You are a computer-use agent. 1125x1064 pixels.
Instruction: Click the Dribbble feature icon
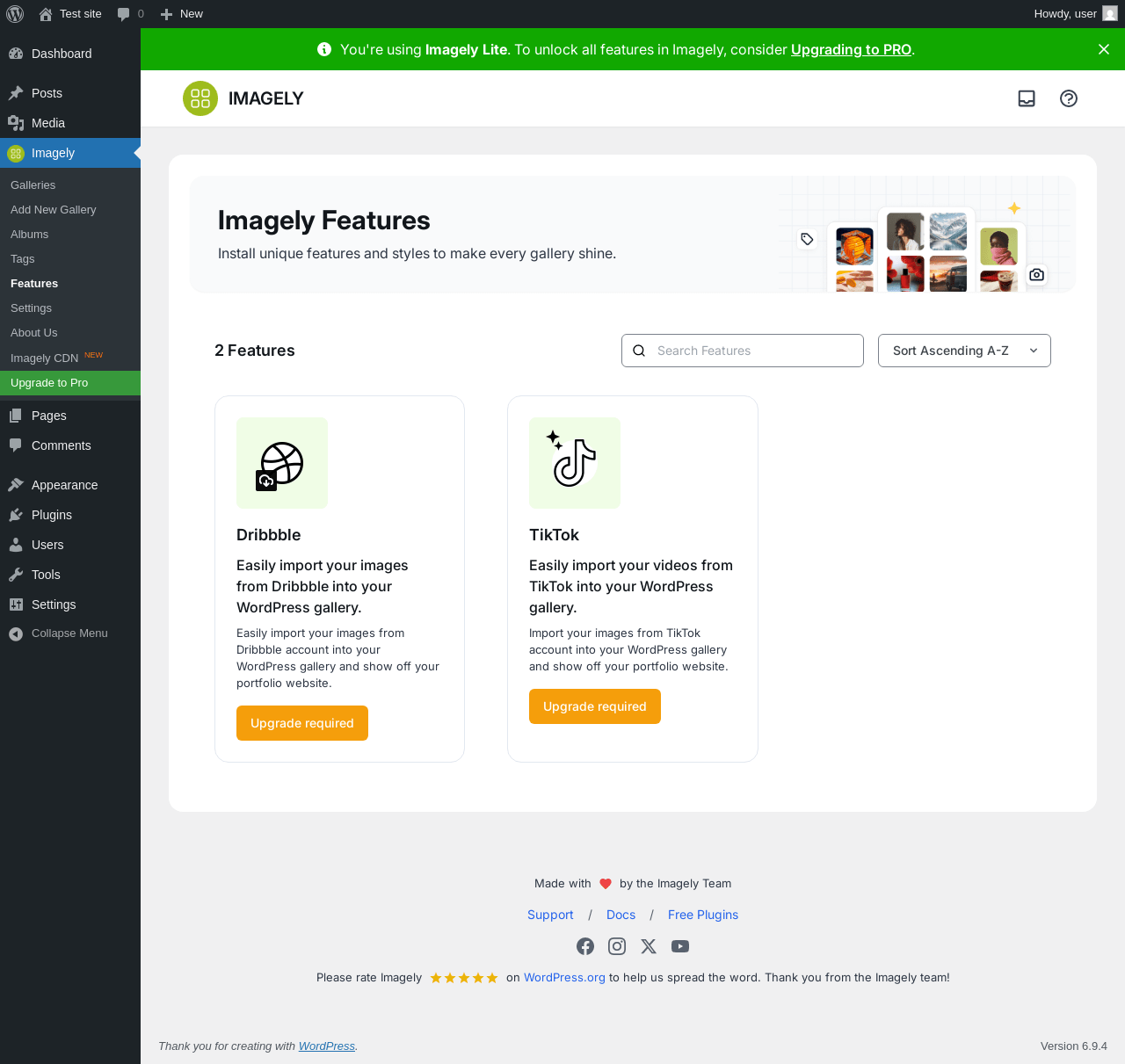click(282, 463)
